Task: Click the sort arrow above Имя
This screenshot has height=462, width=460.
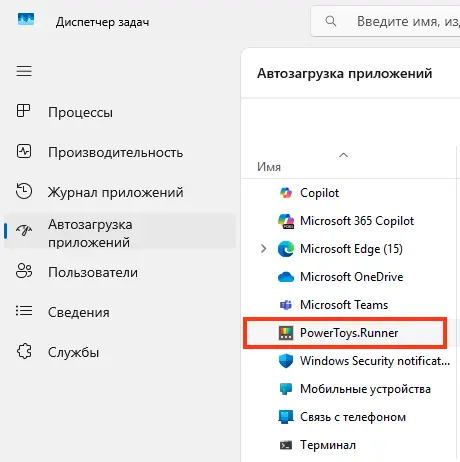Action: point(343,155)
